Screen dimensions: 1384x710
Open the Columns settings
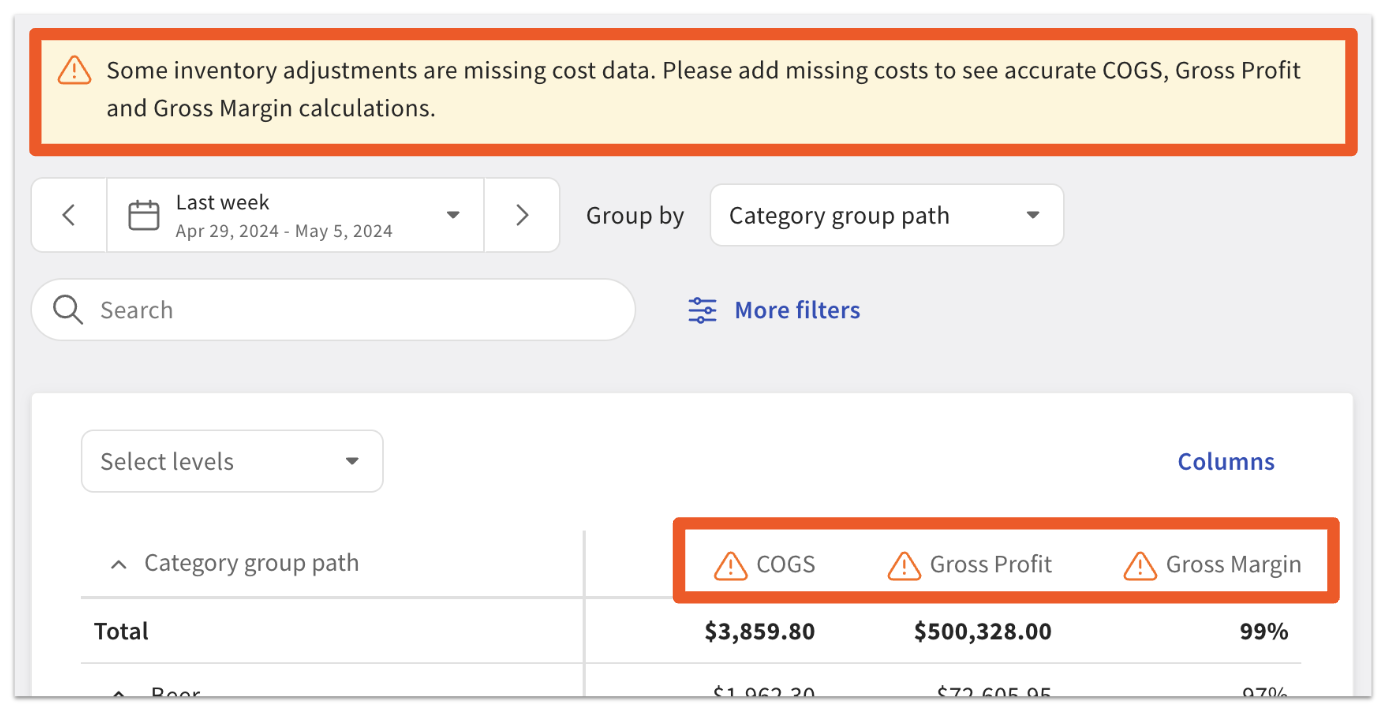click(1225, 461)
